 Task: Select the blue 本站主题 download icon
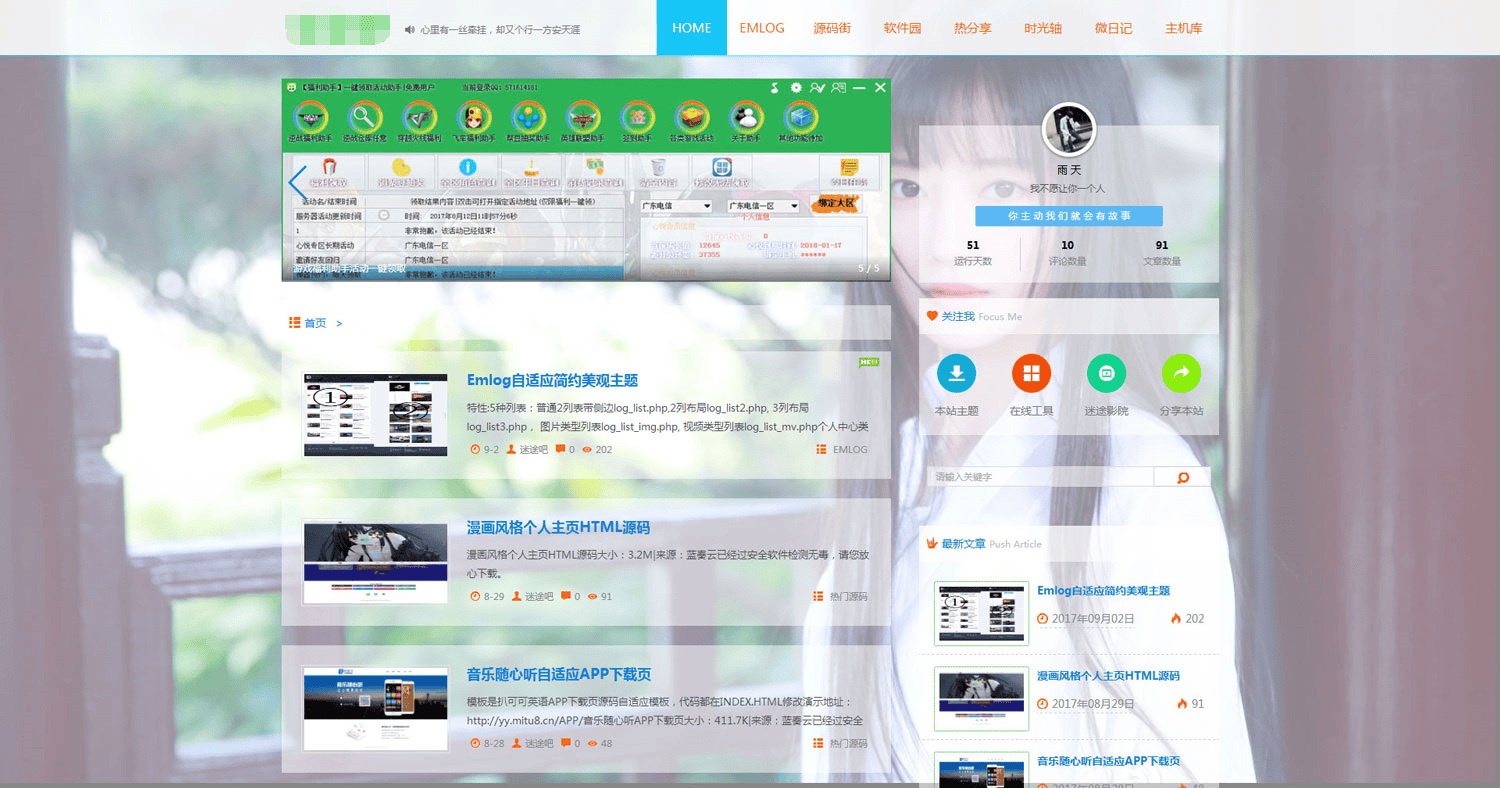(956, 374)
